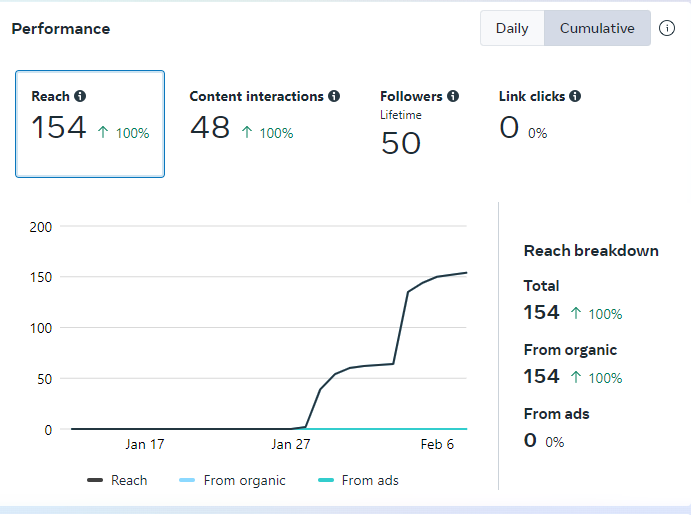Toggle the Reach series in legend
691x515 pixels.
click(x=129, y=480)
